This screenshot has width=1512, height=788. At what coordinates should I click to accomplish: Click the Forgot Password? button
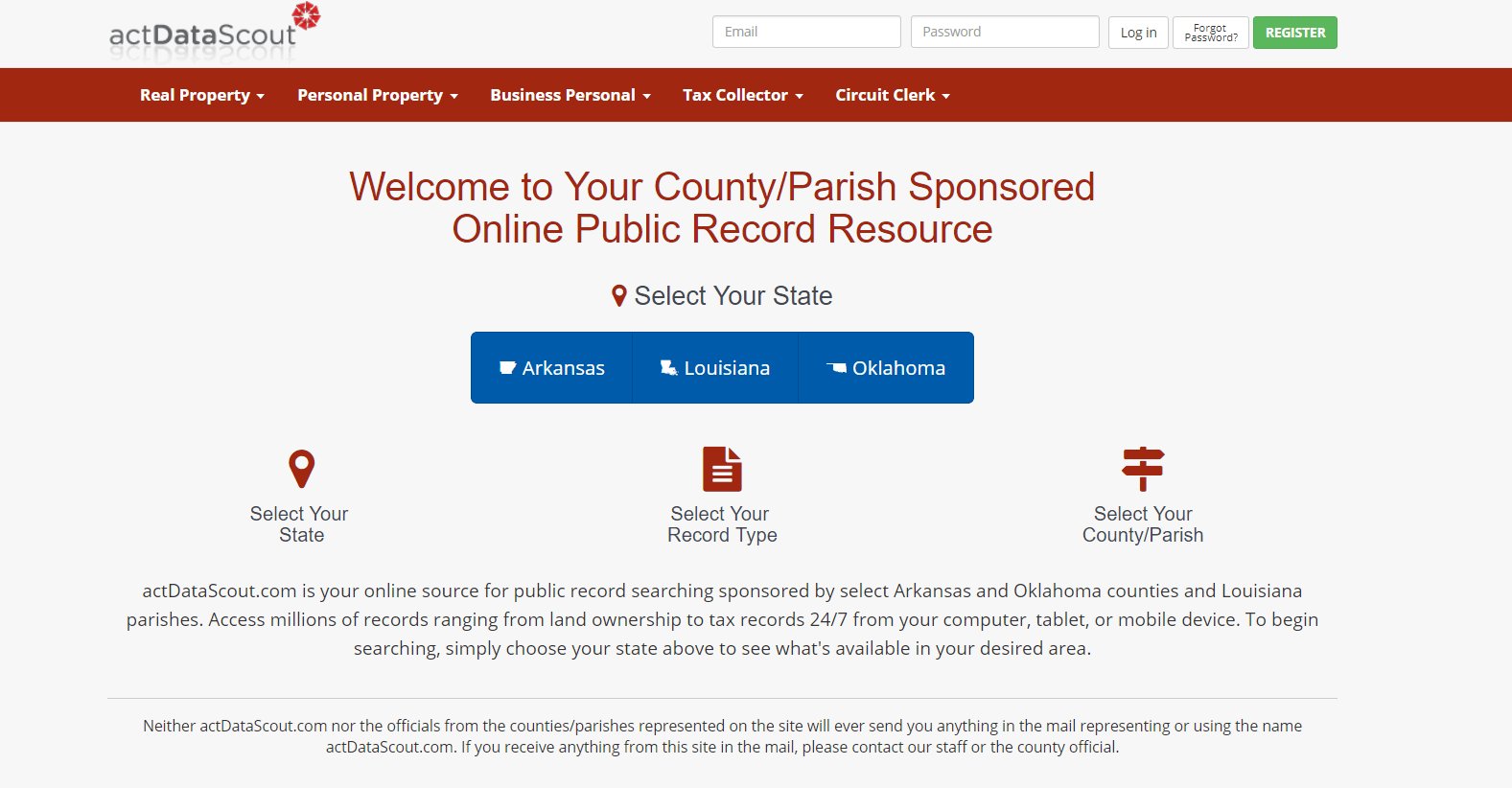1211,33
